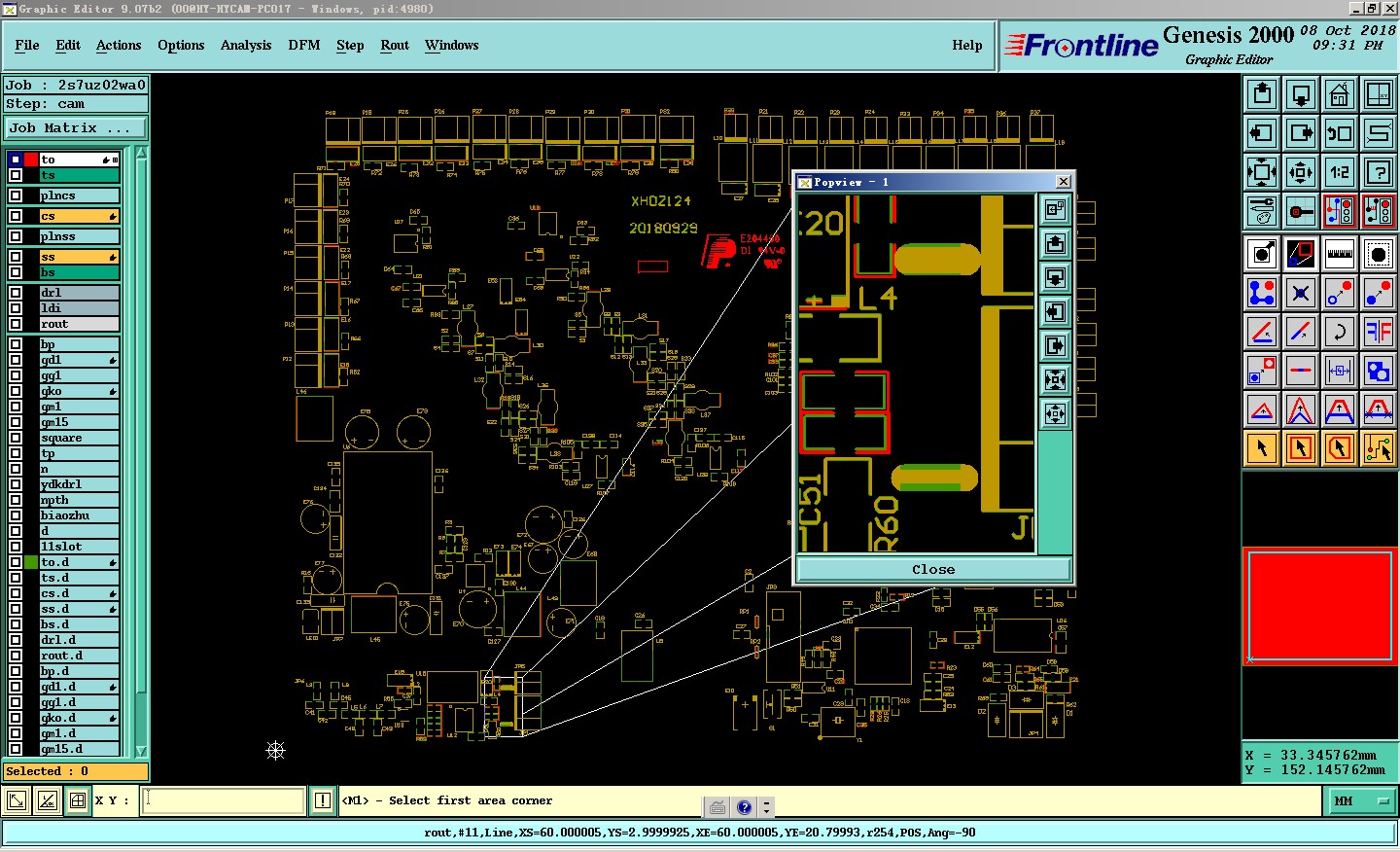The height and width of the screenshot is (852, 1400).
Task: Select the ydkdrl layer name
Action: point(79,484)
